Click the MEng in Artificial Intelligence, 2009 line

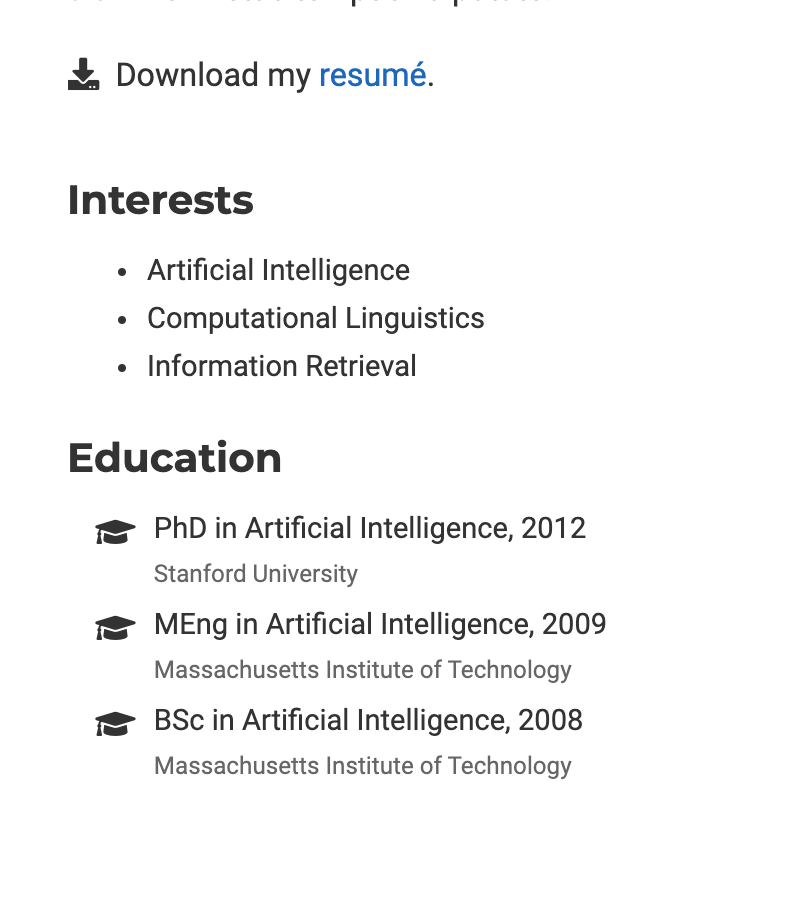pyautogui.click(x=380, y=625)
